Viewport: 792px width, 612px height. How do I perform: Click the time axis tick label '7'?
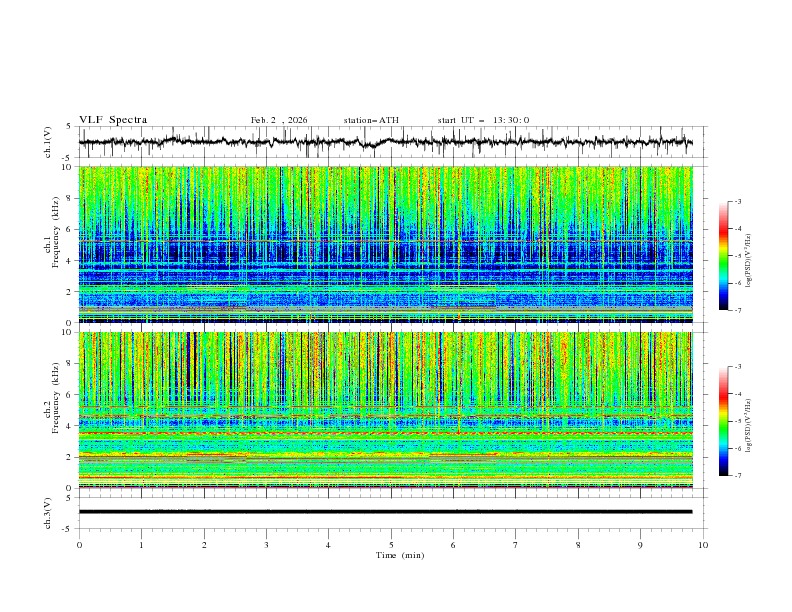pos(516,545)
